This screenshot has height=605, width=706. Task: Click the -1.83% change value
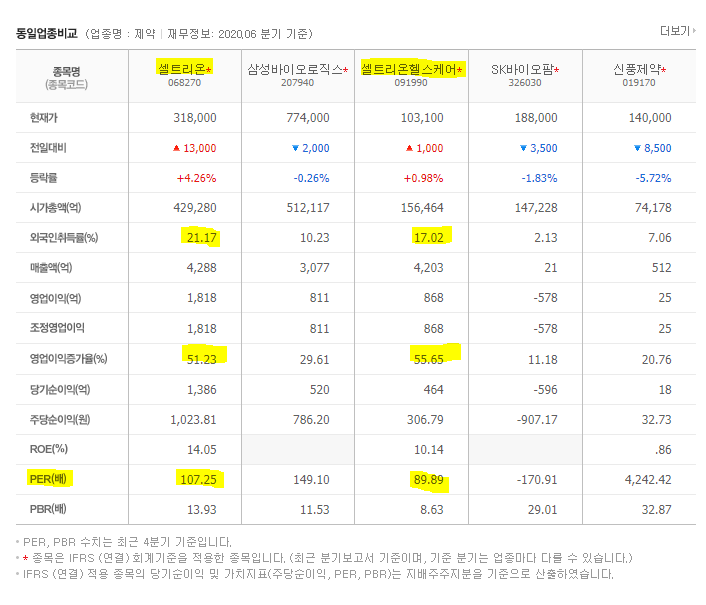click(539, 178)
